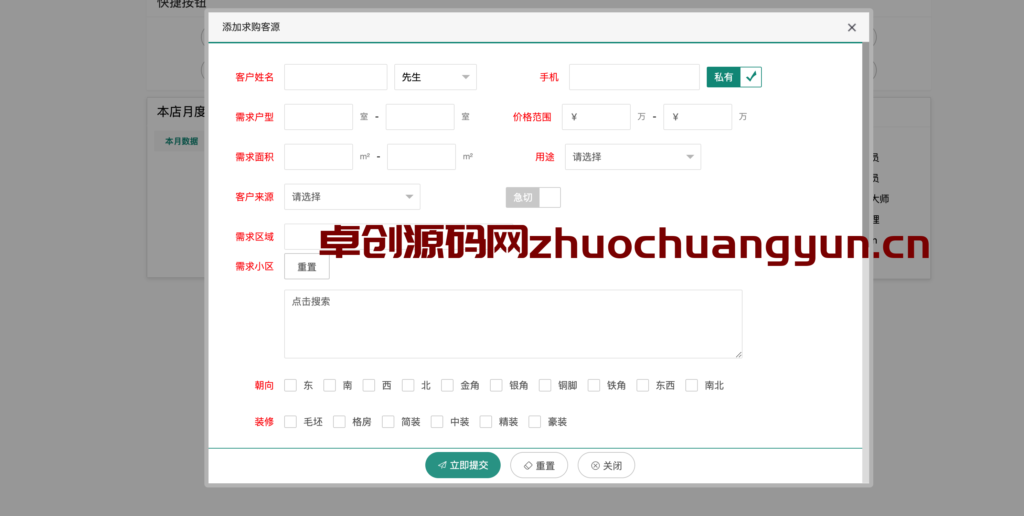Check the 中装 decoration checkbox
Image resolution: width=1024 pixels, height=516 pixels.
[438, 422]
